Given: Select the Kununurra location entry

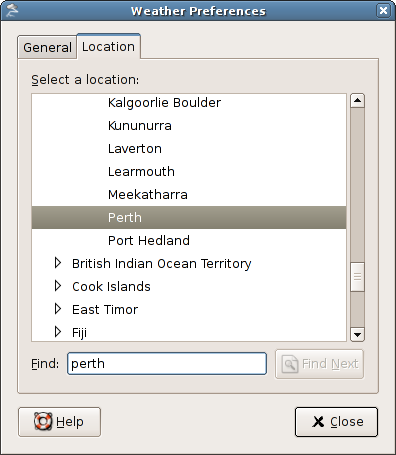Looking at the screenshot, I should click(x=189, y=125).
